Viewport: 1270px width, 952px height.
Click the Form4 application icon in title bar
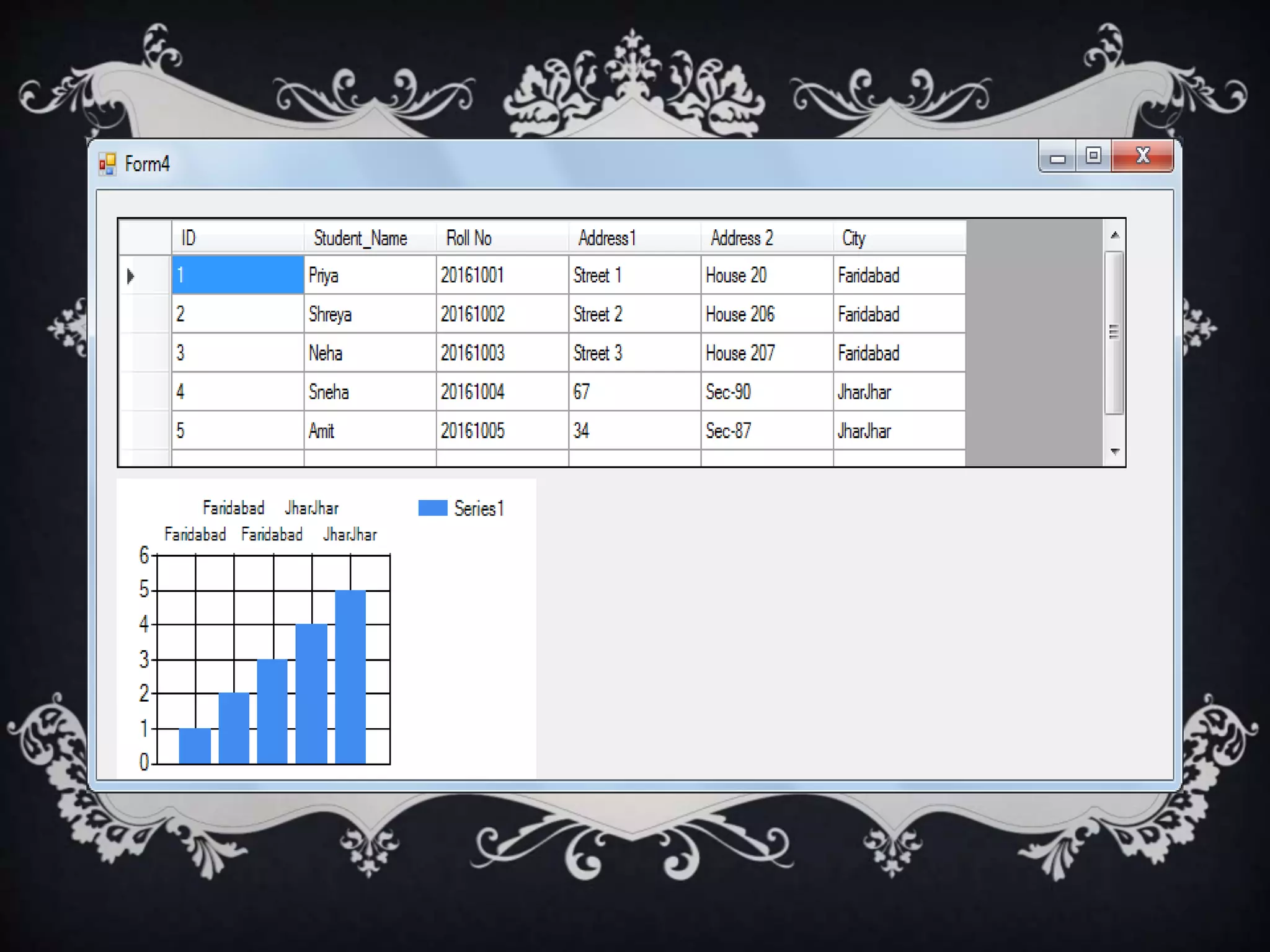pos(107,164)
